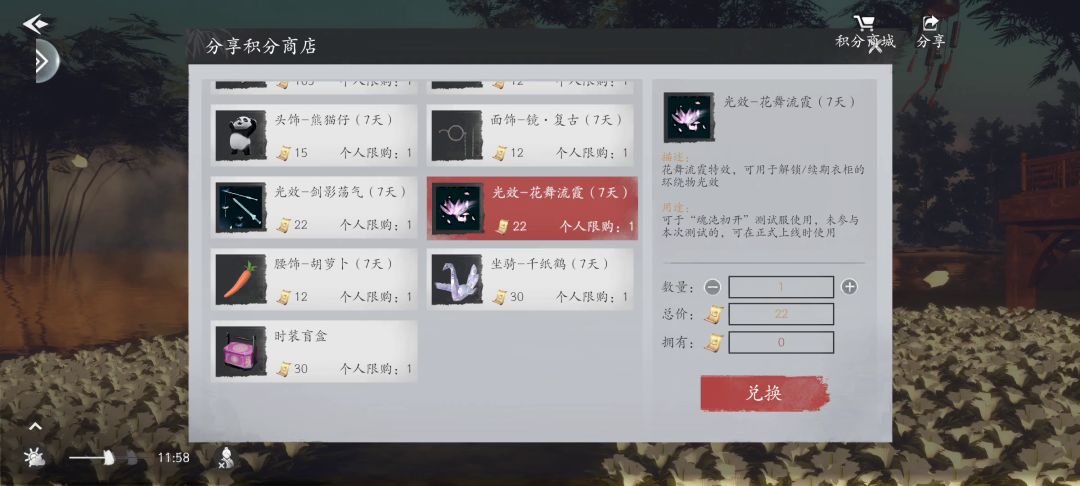
Task: Expand the bottom-left upward chevron
Action: [35, 427]
